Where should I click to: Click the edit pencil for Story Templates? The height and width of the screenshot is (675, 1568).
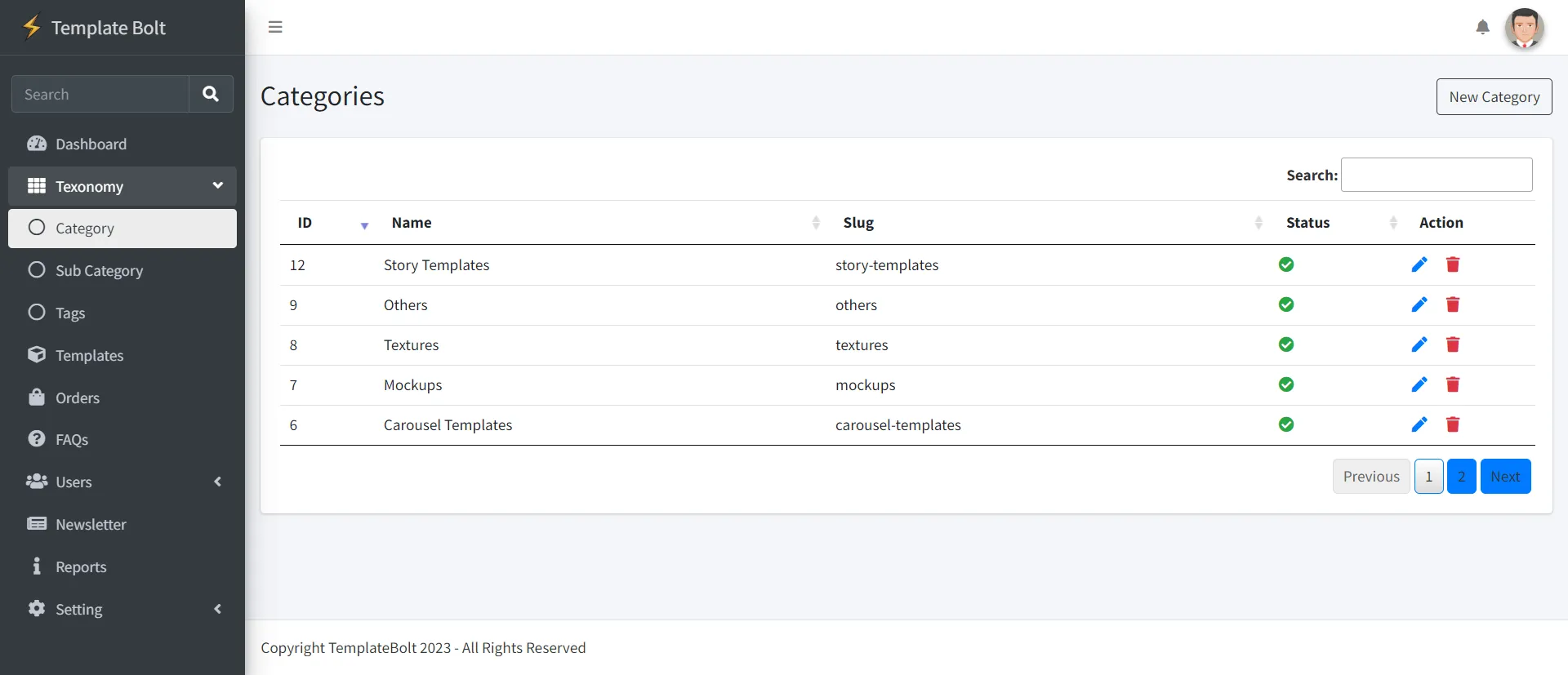1419,264
